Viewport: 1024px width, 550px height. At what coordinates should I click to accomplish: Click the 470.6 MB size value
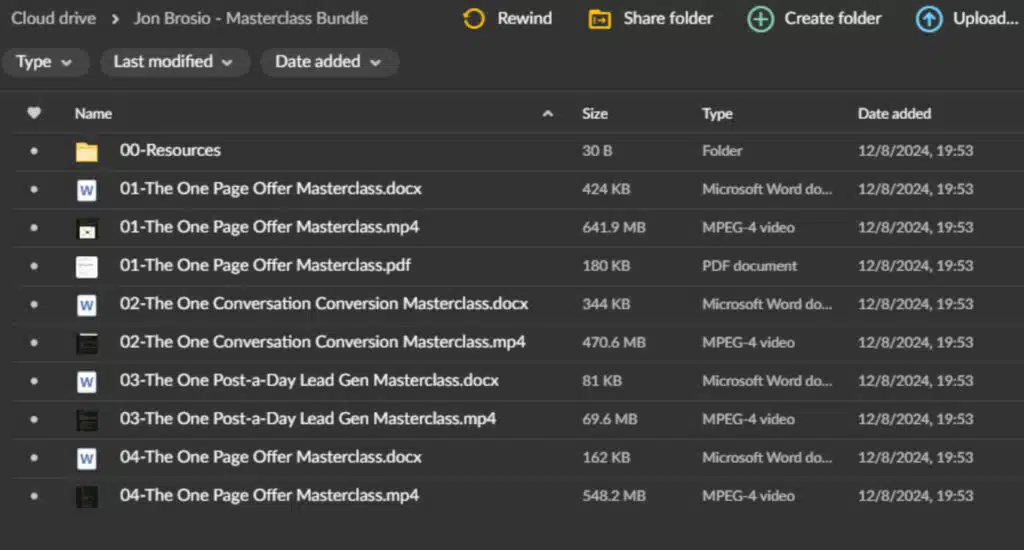[x=614, y=342]
